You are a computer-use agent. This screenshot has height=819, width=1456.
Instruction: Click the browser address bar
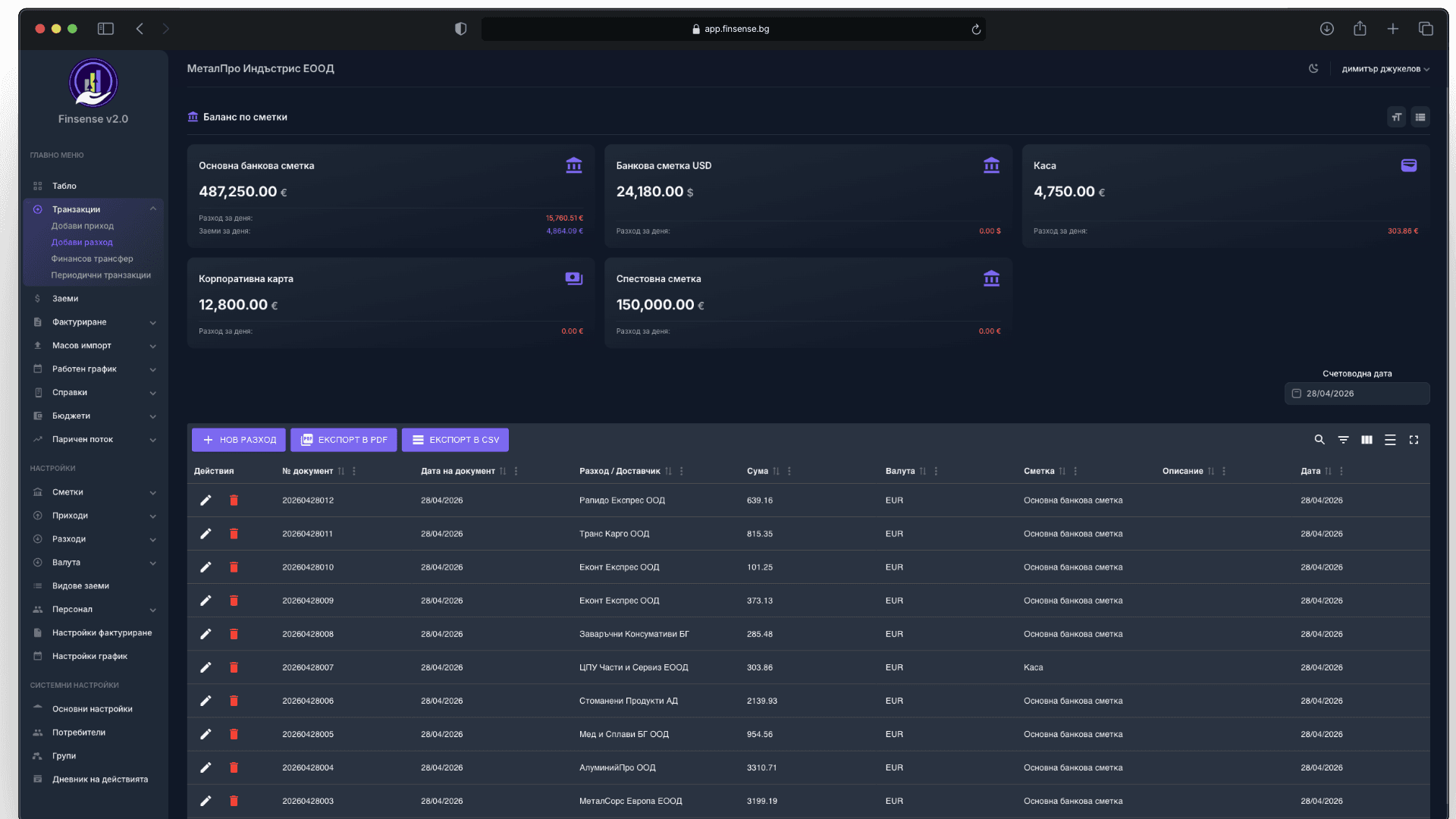click(x=733, y=29)
